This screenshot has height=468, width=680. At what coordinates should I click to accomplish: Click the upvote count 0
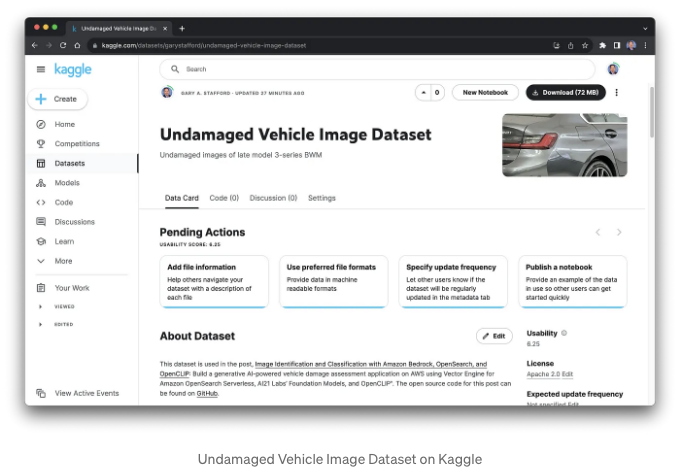(x=437, y=92)
